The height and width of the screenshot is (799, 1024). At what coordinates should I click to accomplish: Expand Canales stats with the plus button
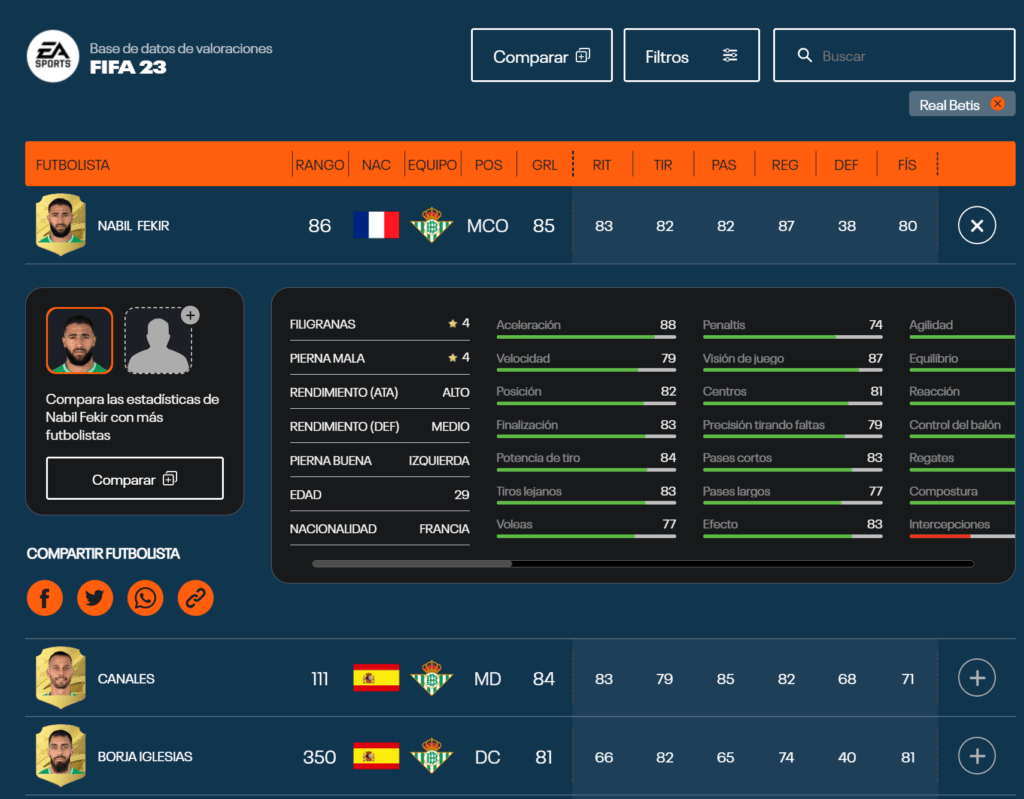(x=976, y=678)
